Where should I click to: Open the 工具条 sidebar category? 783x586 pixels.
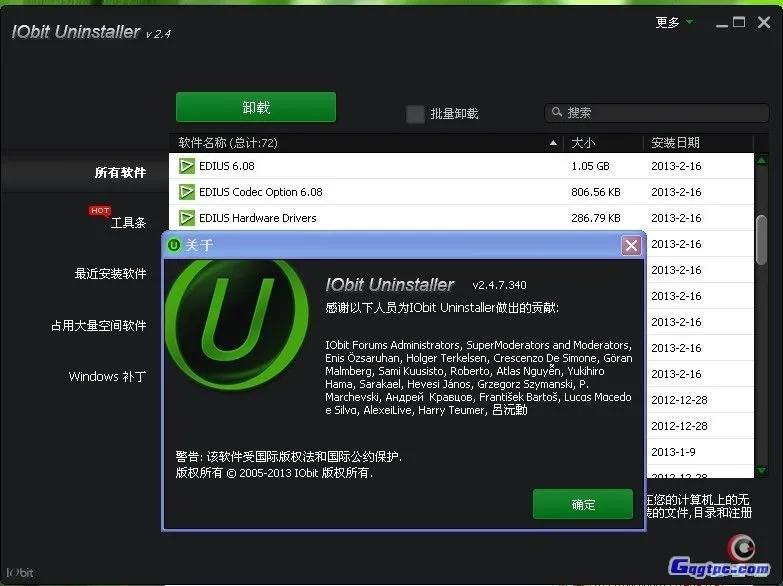[128, 223]
